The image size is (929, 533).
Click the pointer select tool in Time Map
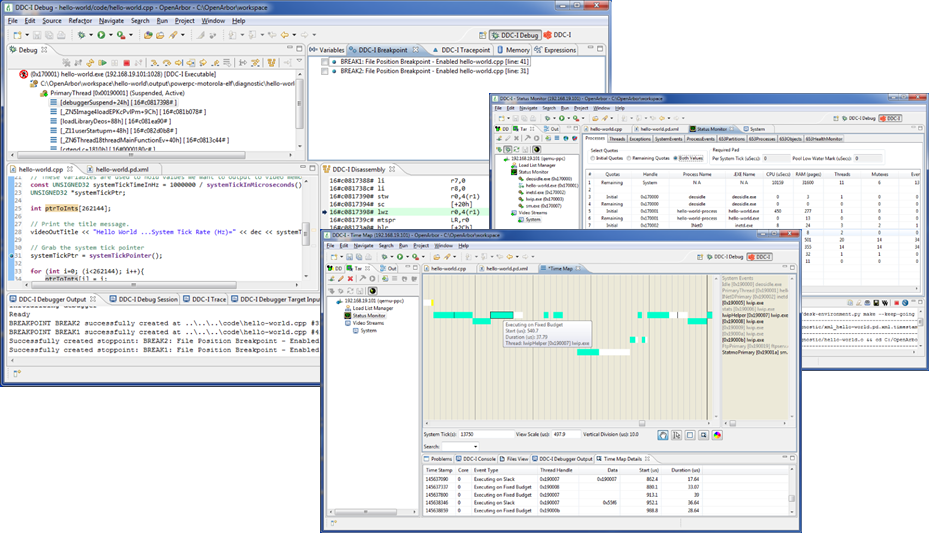point(676,435)
